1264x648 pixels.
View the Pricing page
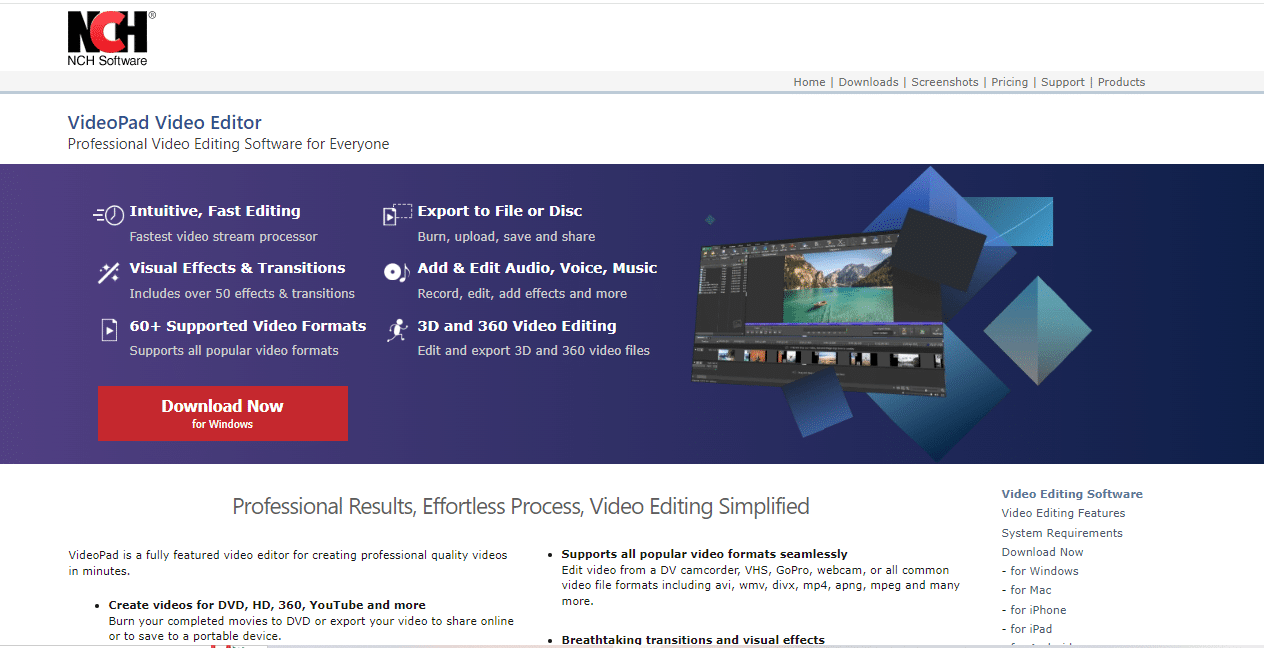[1010, 82]
